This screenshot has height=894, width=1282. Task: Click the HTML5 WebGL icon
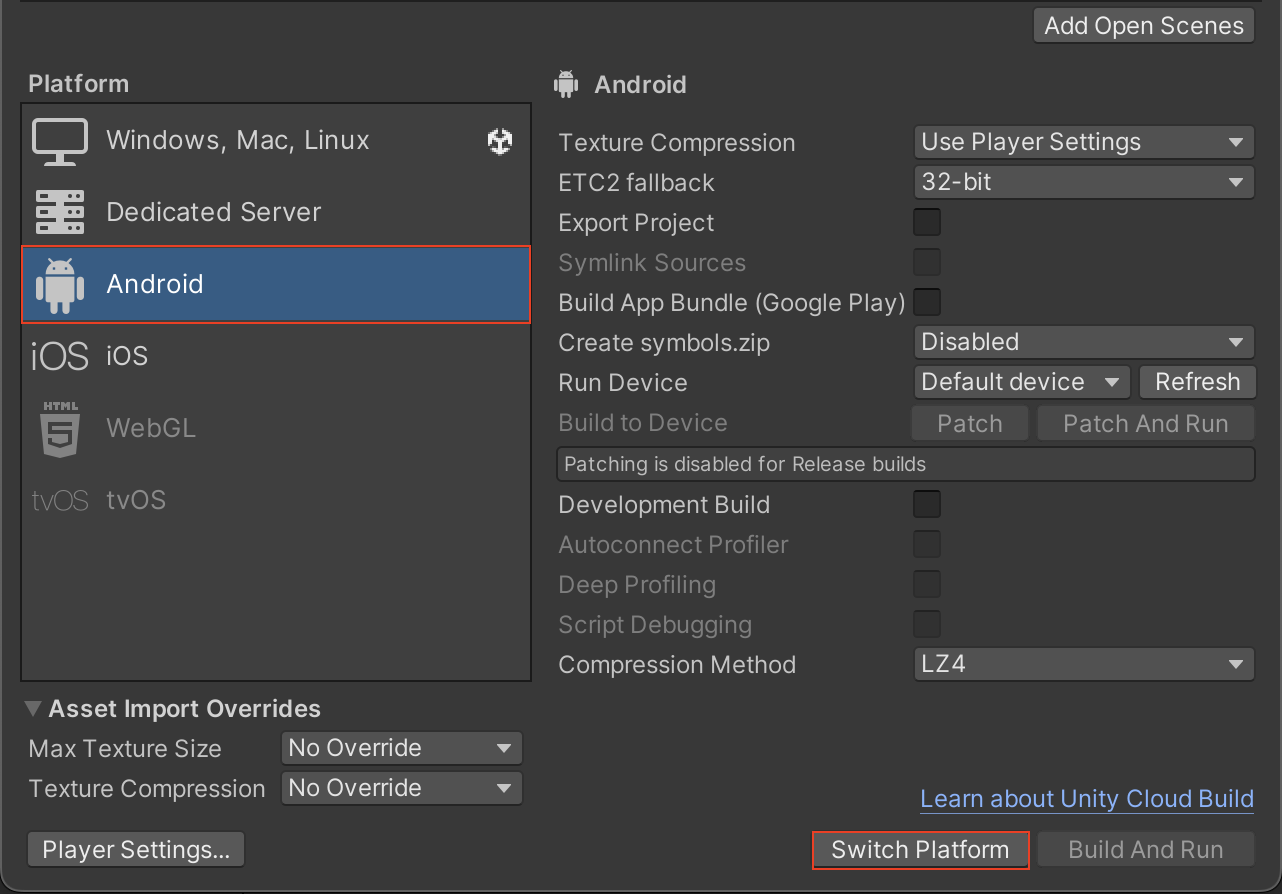coord(60,428)
